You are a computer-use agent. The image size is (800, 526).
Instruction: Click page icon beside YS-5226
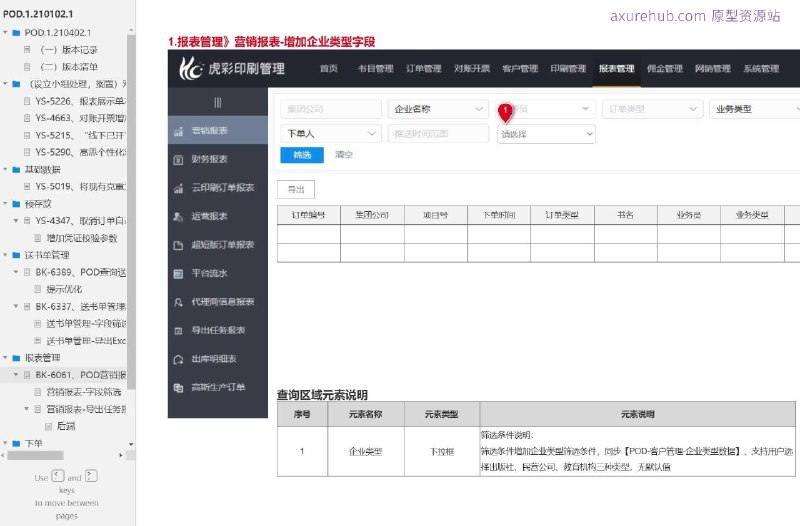27,101
